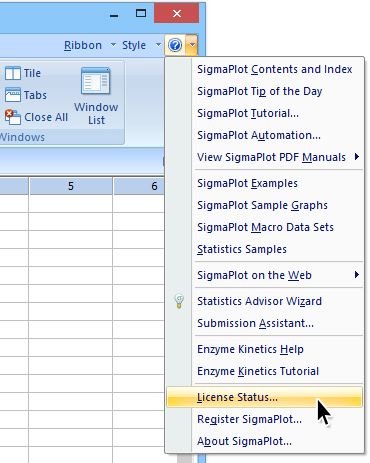The width and height of the screenshot is (370, 463).
Task: Expand SigmaPlot on the Web submenu
Action: [278, 275]
